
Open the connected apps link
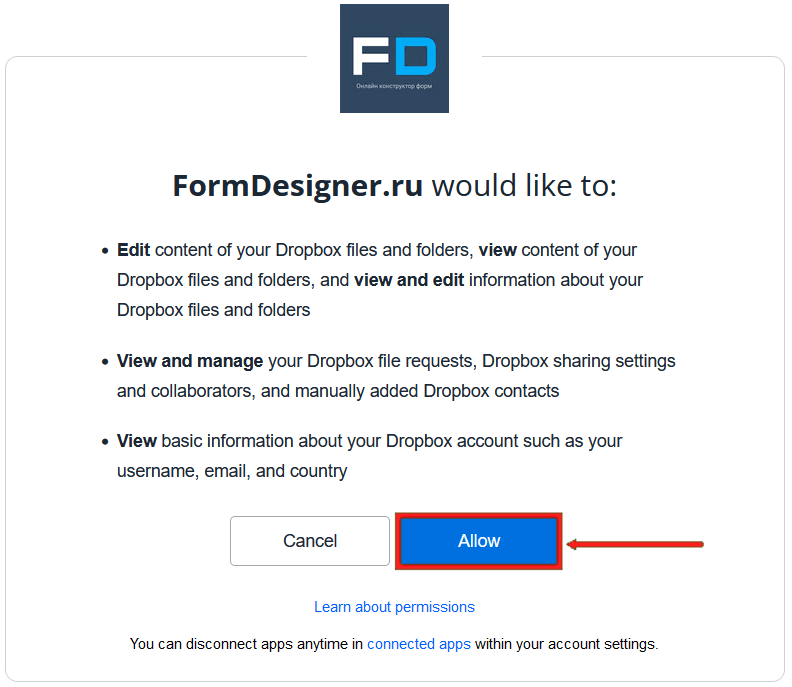(x=418, y=644)
